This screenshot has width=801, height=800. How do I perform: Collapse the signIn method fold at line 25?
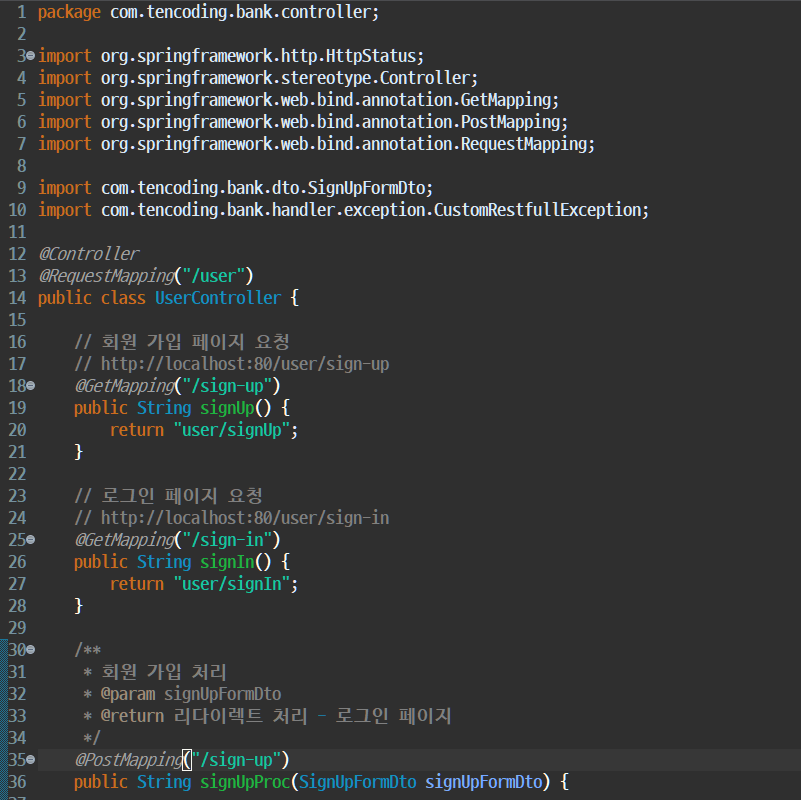[31, 539]
